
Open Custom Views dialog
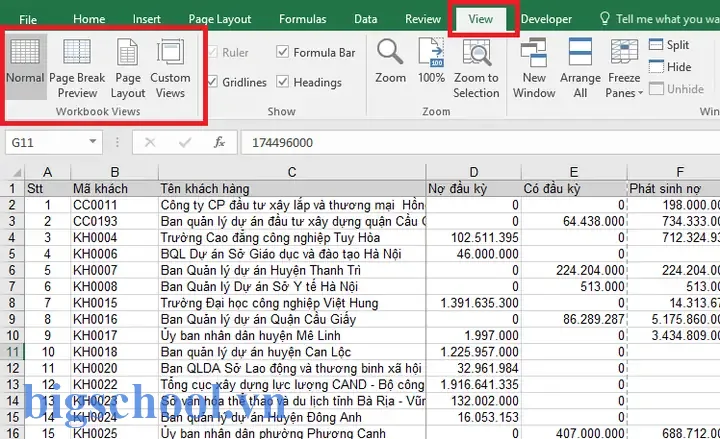(x=170, y=68)
